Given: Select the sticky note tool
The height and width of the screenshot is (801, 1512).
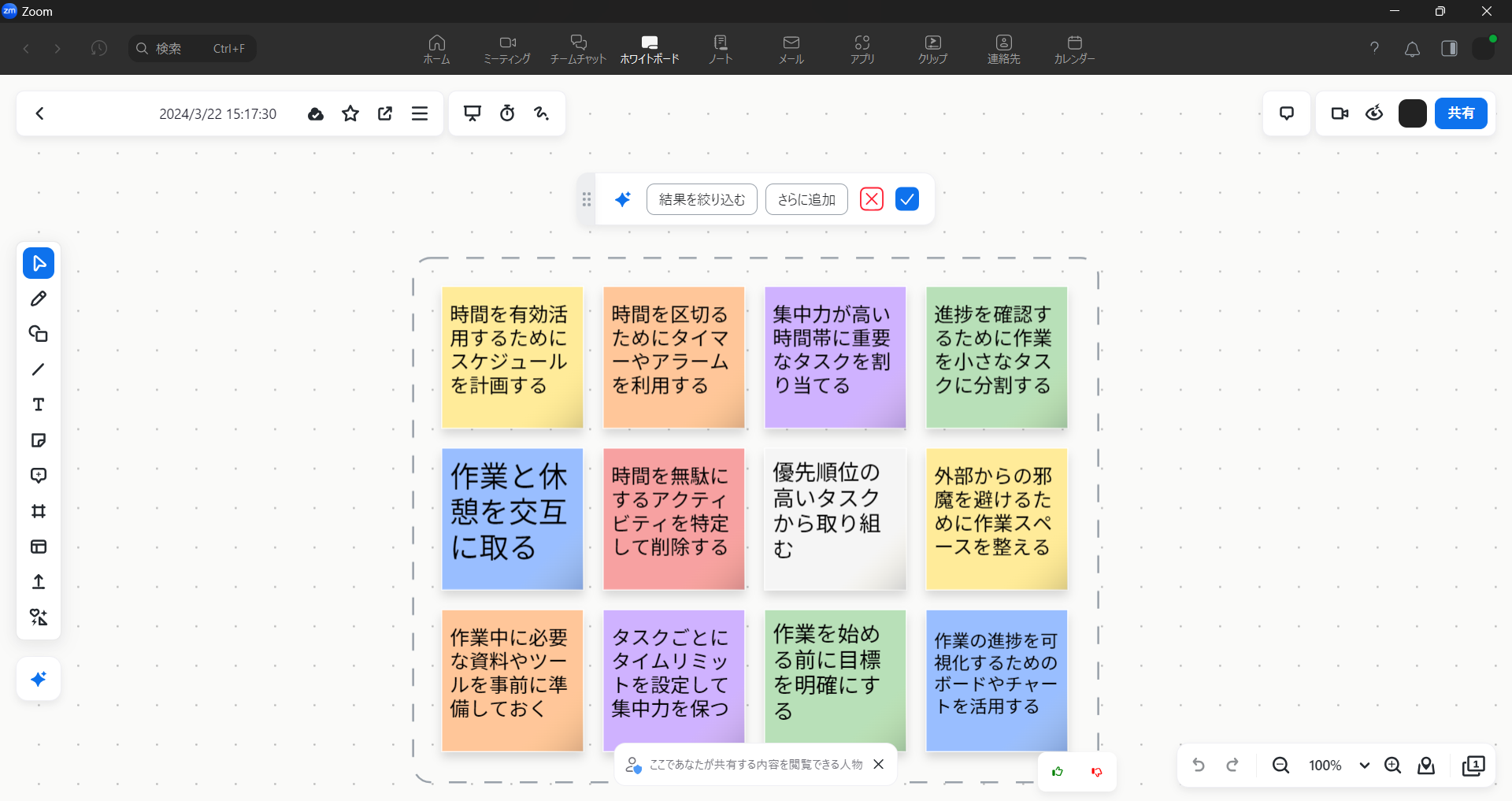Looking at the screenshot, I should [x=39, y=440].
